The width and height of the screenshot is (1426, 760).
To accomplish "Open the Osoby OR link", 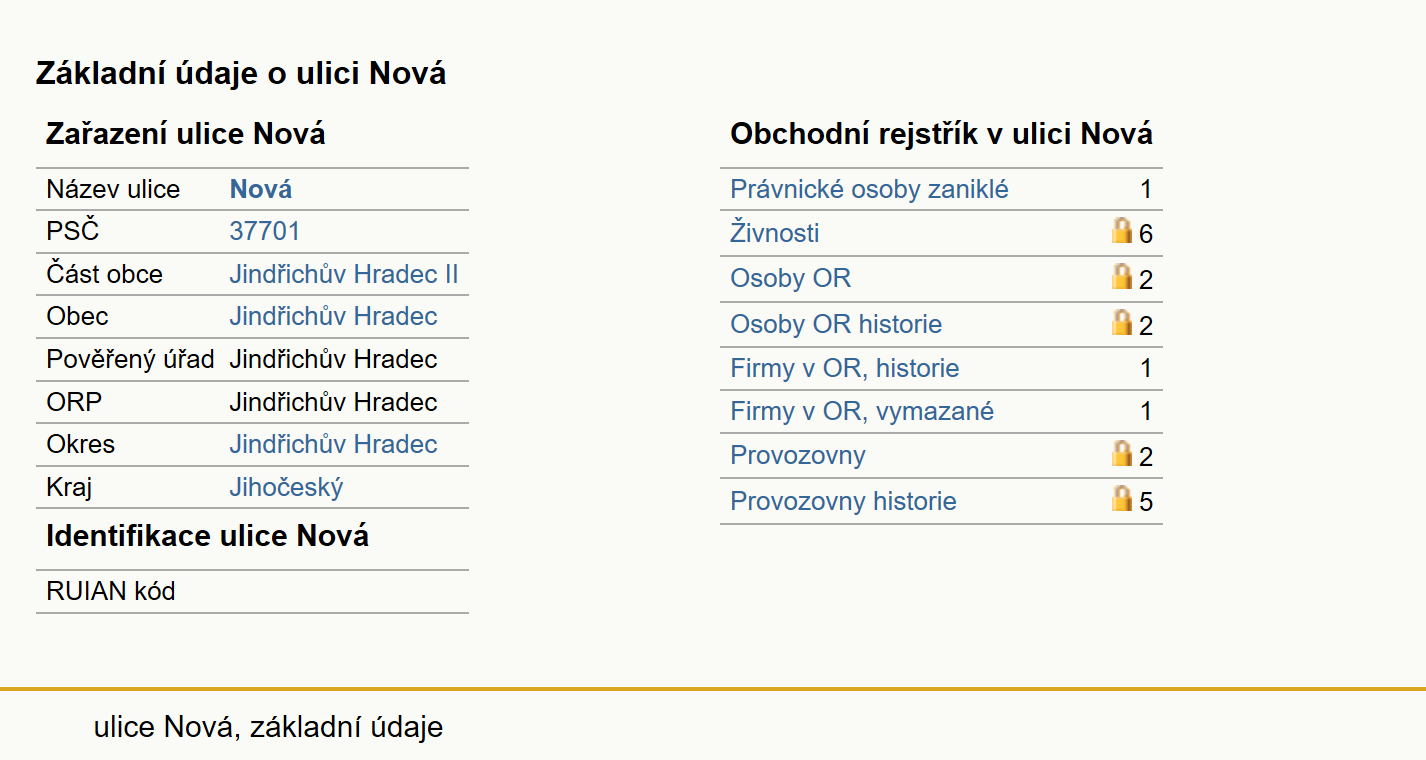I will 790,278.
